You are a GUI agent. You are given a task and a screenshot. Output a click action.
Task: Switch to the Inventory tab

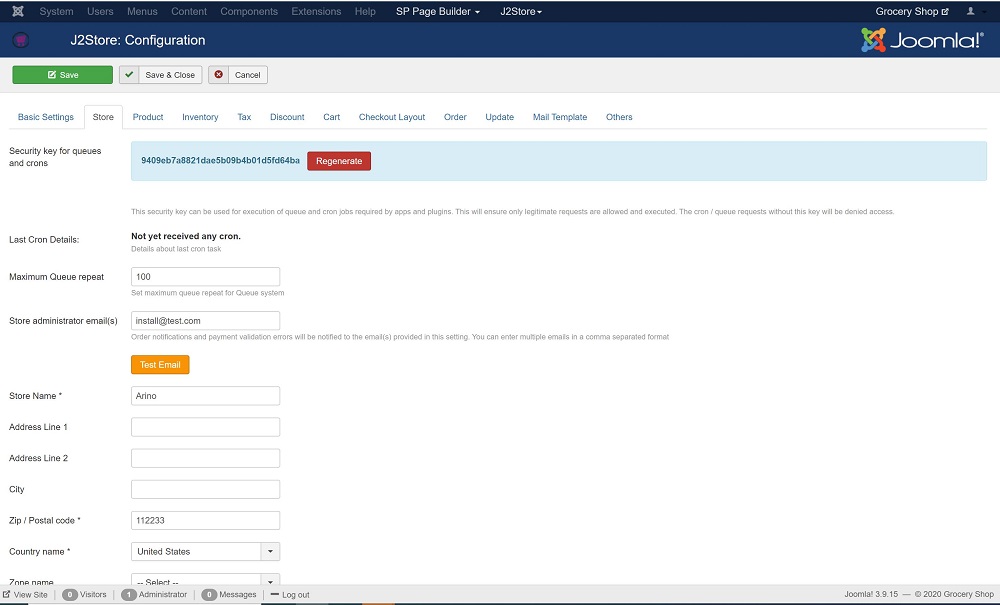point(200,117)
